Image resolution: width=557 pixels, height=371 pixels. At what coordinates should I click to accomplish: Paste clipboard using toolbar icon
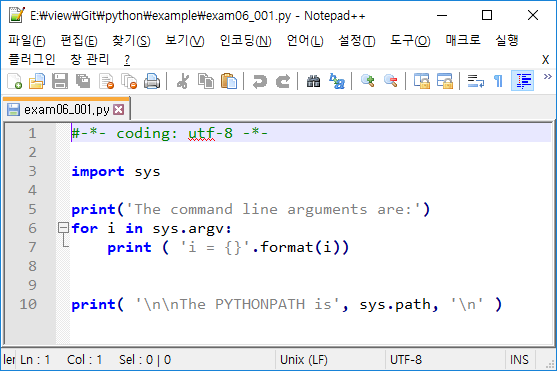[229, 81]
